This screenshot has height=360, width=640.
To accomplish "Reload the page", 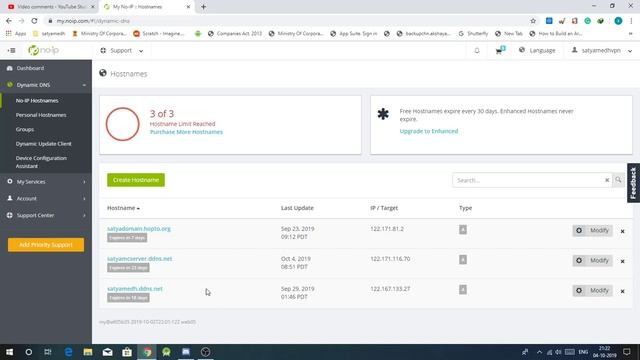I will tap(34, 21).
